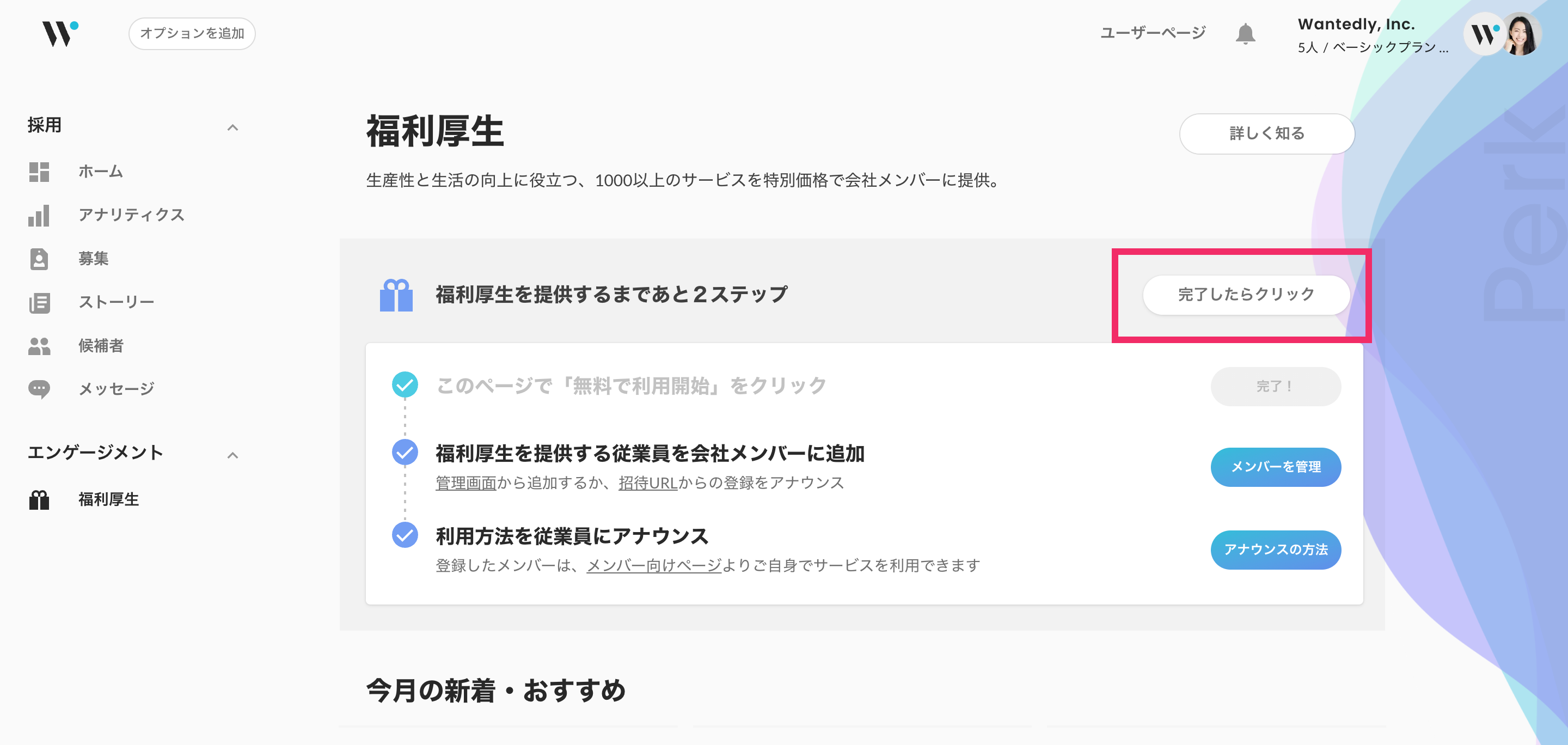Open the ホーム dashboard icon
1568x745 pixels.
tap(39, 172)
